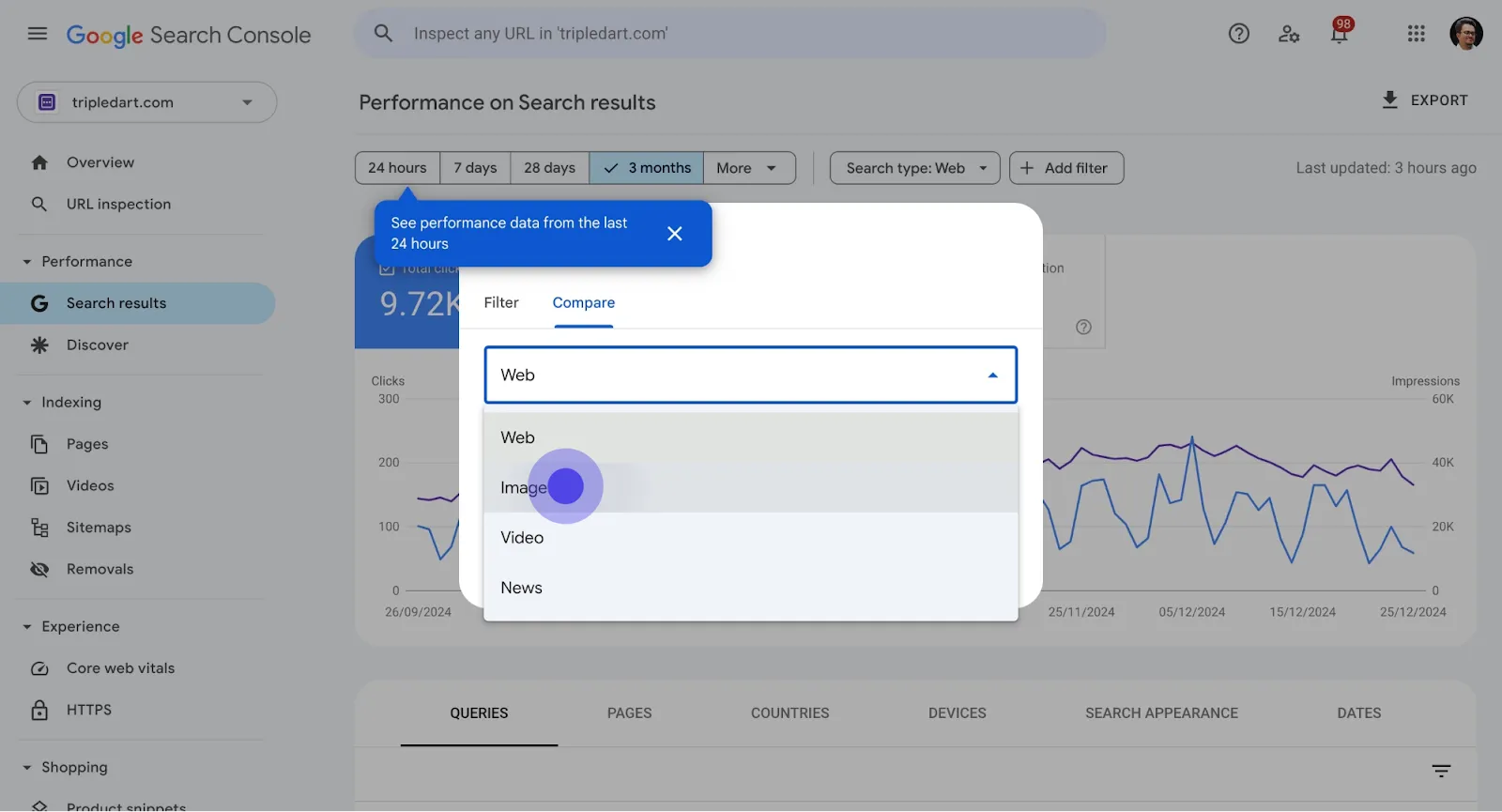1502x812 pixels.
Task: Open the DATES tab
Action: 1359,713
